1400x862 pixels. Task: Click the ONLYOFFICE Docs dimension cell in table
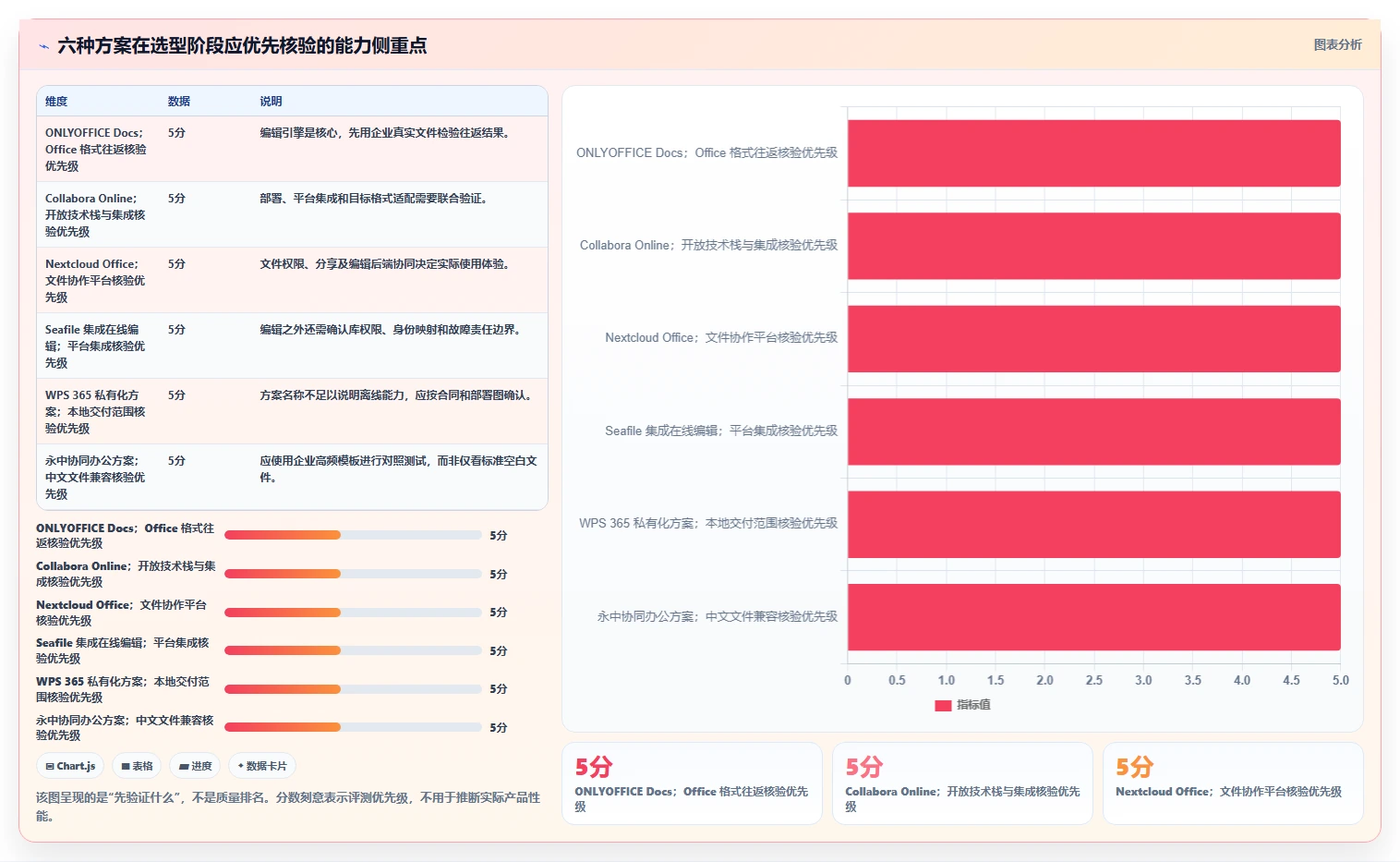coord(97,150)
